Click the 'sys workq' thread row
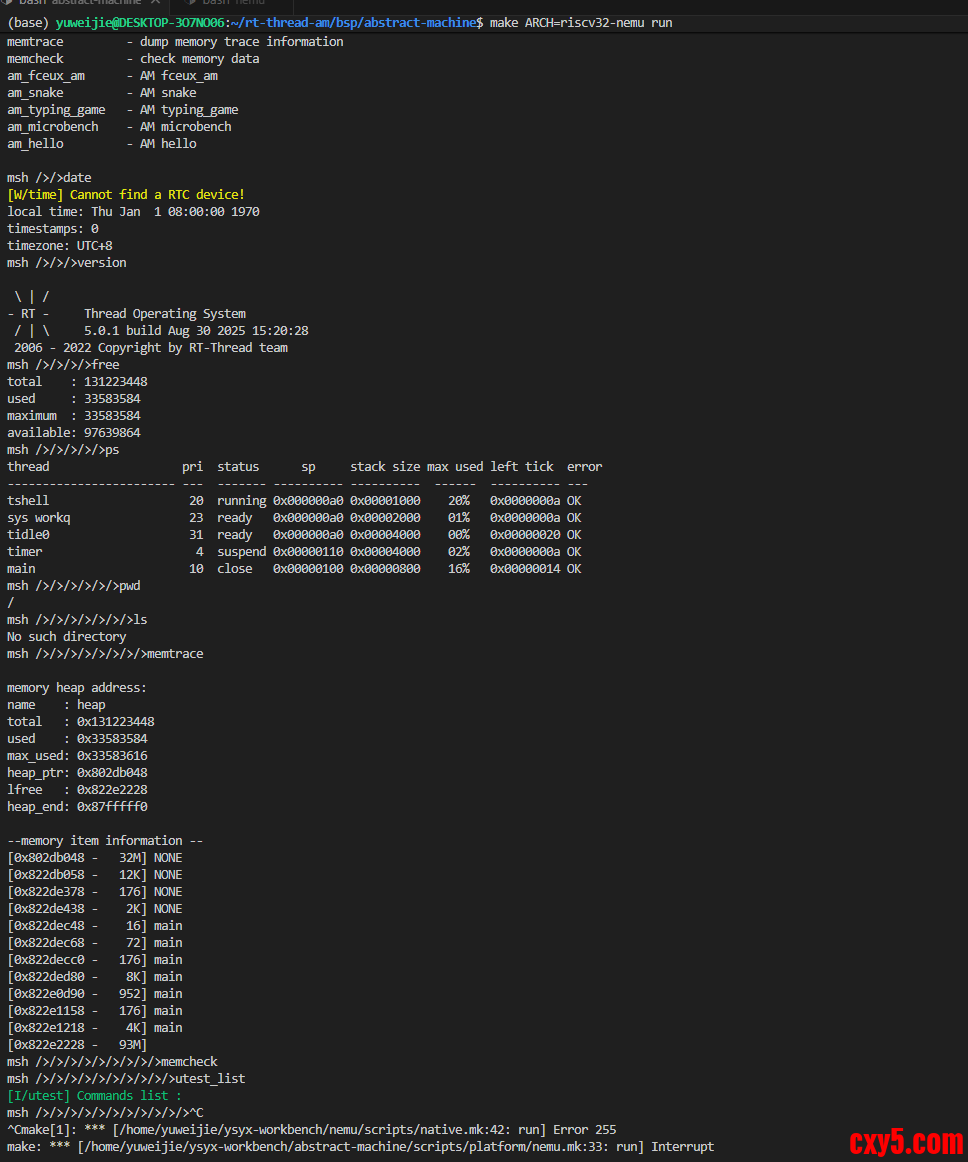This screenshot has width=968, height=1162. (294, 517)
